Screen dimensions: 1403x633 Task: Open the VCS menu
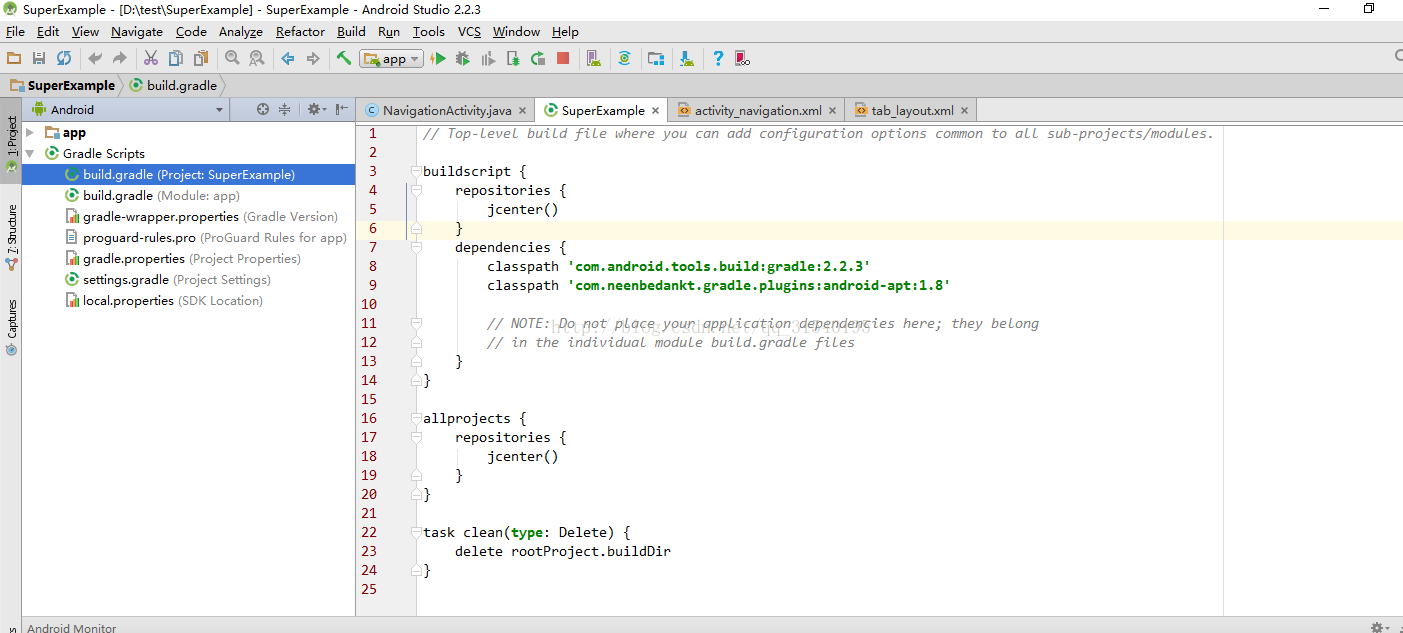click(469, 32)
